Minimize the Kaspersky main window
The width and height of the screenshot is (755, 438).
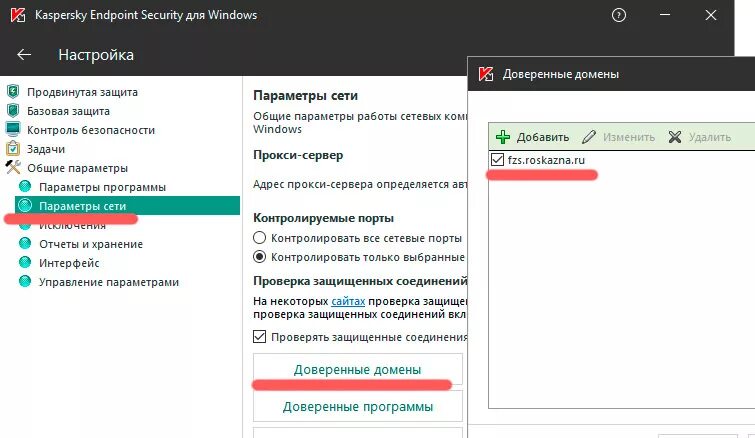click(665, 15)
